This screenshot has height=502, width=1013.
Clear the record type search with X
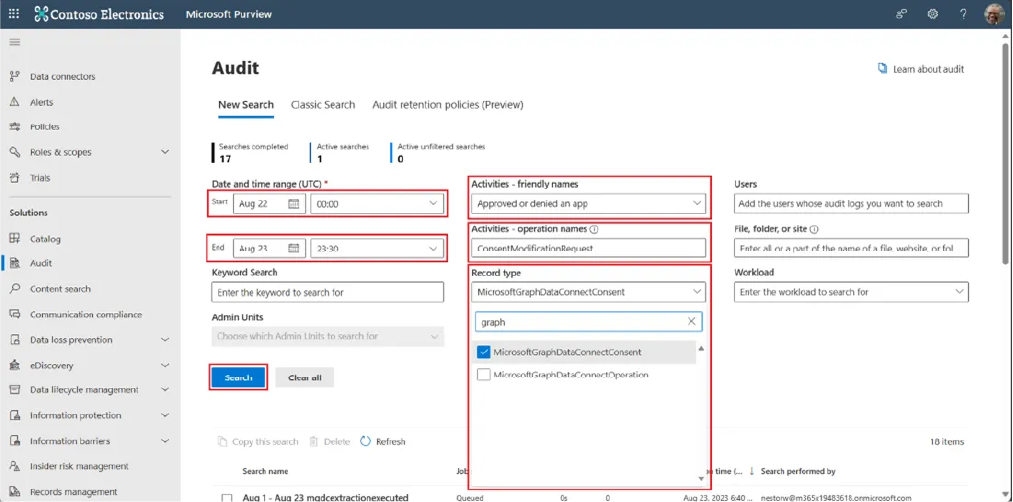click(691, 321)
